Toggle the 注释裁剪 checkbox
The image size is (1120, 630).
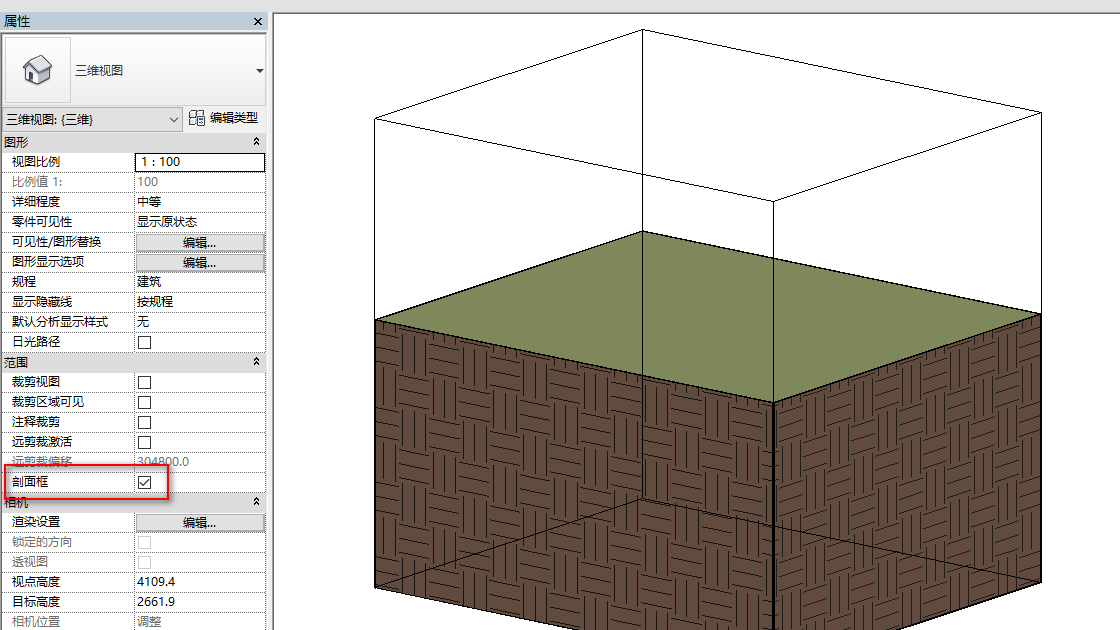click(144, 422)
